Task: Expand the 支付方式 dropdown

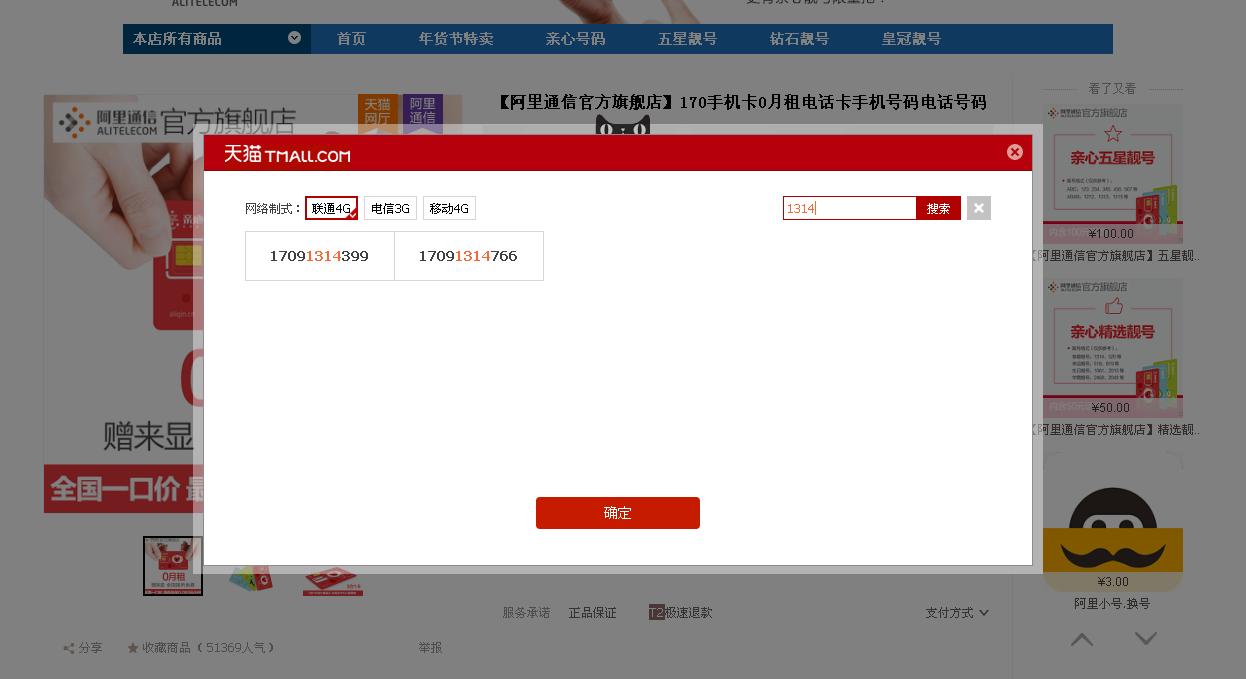Action: tap(957, 613)
